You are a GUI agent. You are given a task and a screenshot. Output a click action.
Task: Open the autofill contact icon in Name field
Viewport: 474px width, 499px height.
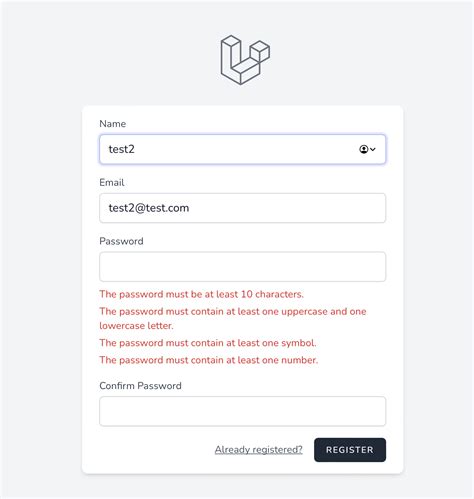point(364,149)
